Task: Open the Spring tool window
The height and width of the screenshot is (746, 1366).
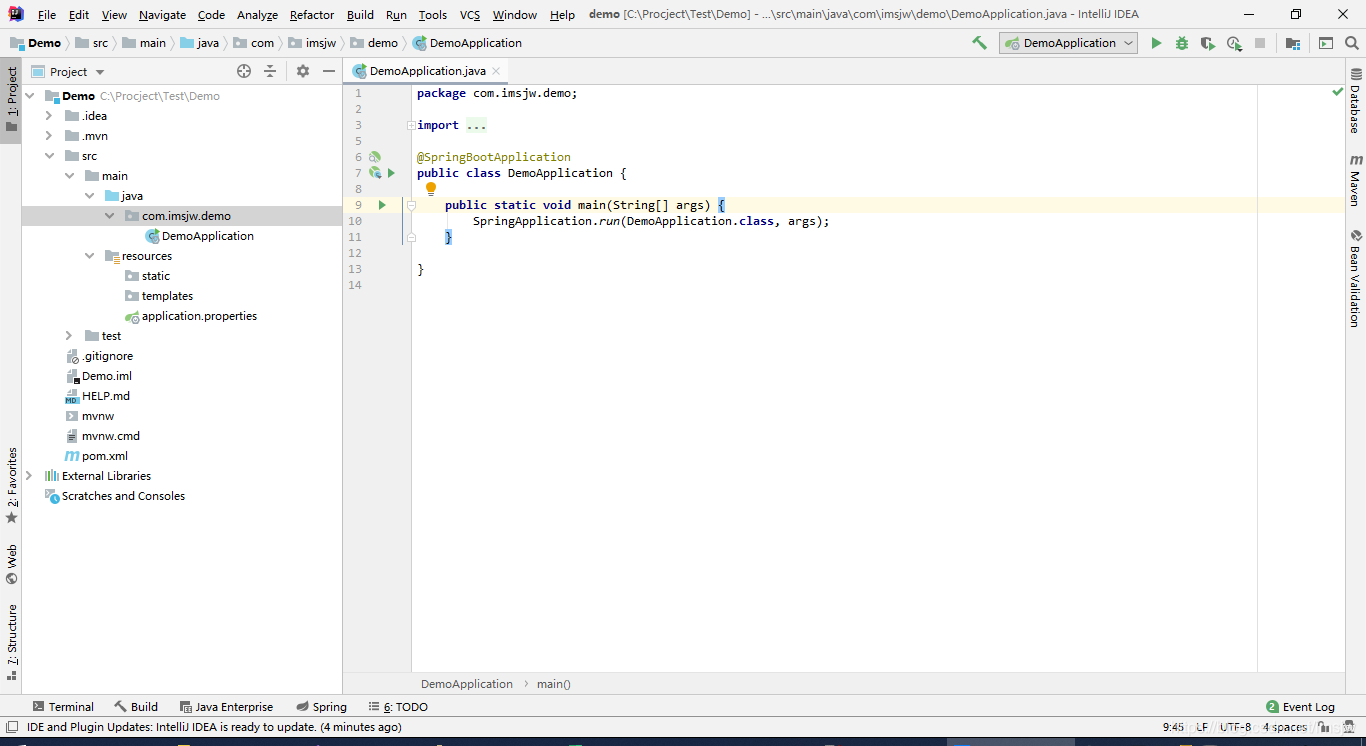Action: point(320,706)
